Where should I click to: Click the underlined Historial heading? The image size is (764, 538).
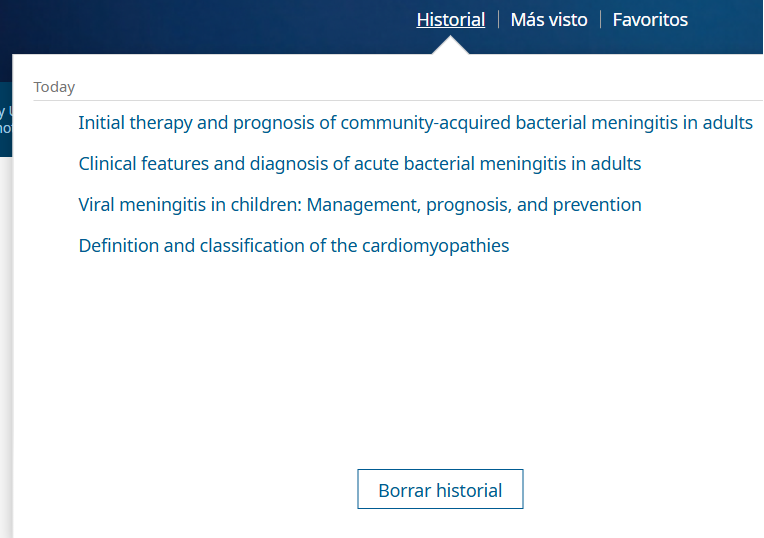click(x=451, y=20)
